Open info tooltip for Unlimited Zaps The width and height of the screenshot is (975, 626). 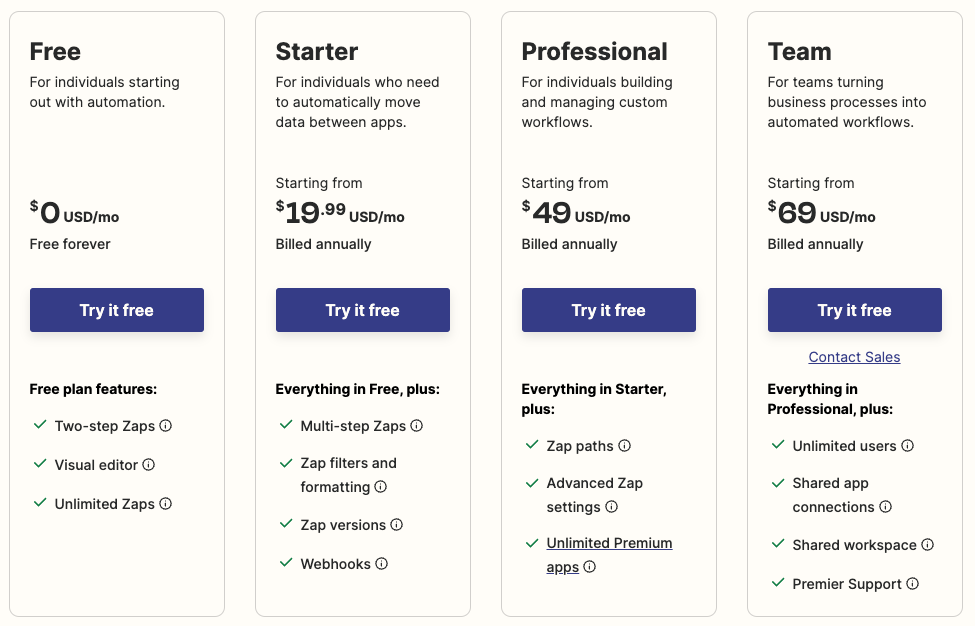point(166,504)
